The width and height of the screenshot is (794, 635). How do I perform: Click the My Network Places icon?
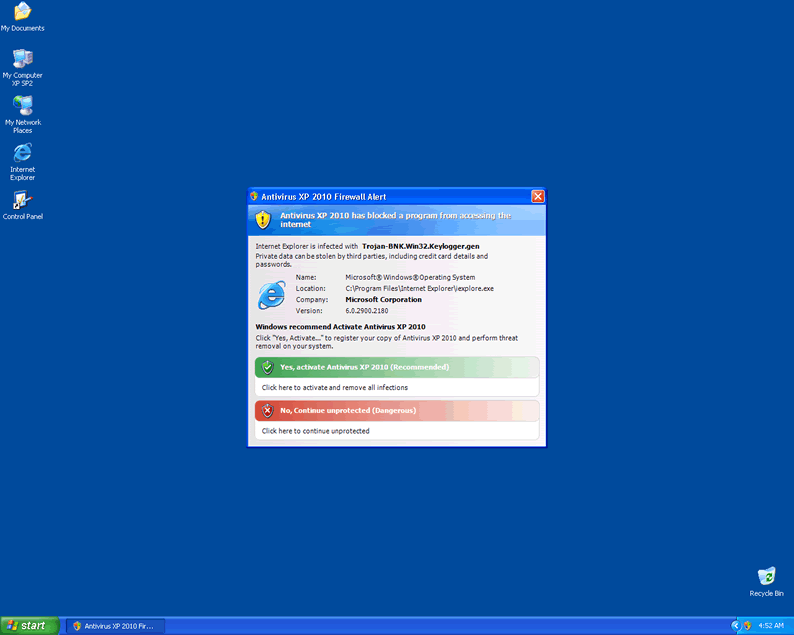tap(22, 106)
